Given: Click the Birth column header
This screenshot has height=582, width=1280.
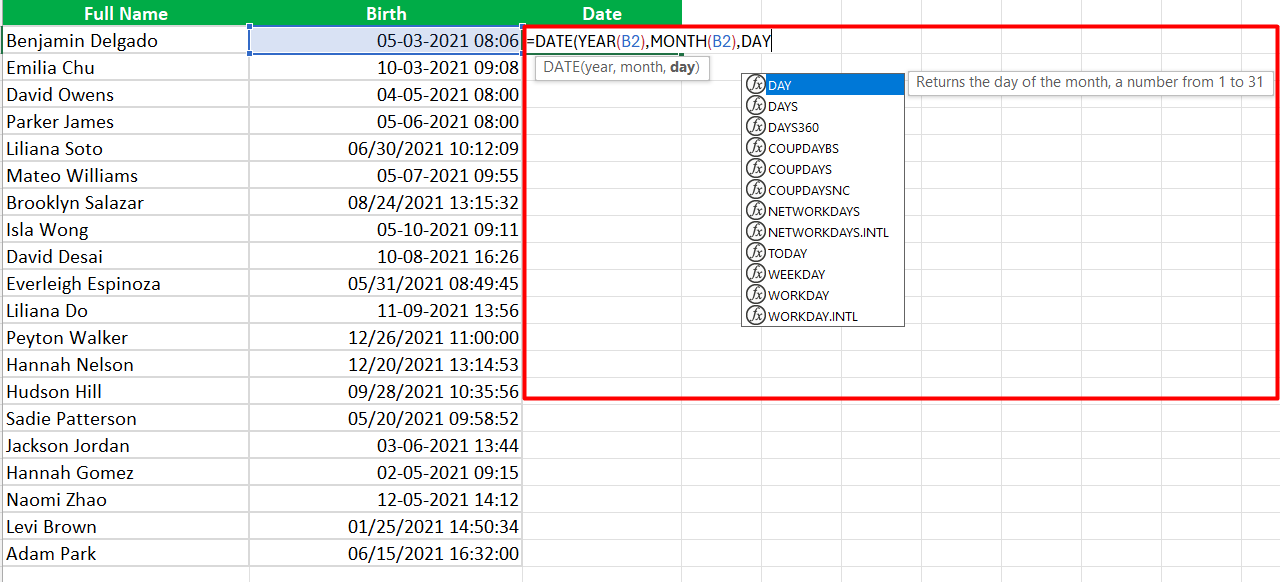Looking at the screenshot, I should tap(386, 13).
